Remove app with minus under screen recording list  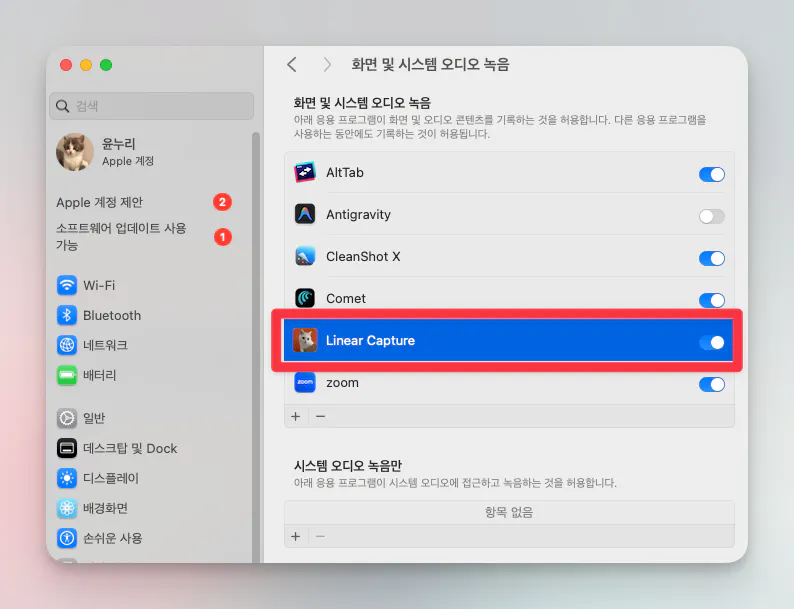(x=321, y=417)
